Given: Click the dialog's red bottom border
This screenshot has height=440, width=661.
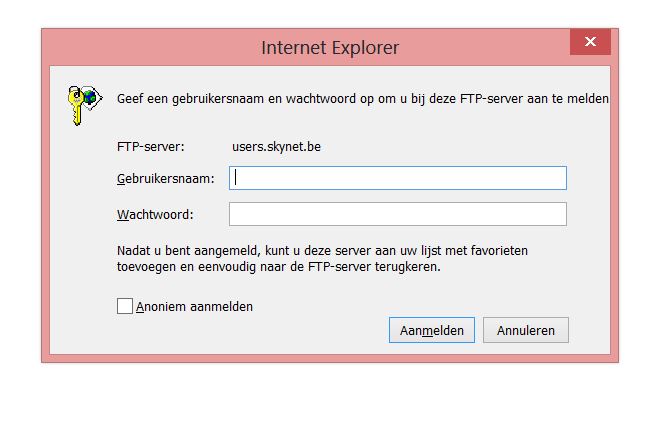Looking at the screenshot, I should pyautogui.click(x=330, y=357).
